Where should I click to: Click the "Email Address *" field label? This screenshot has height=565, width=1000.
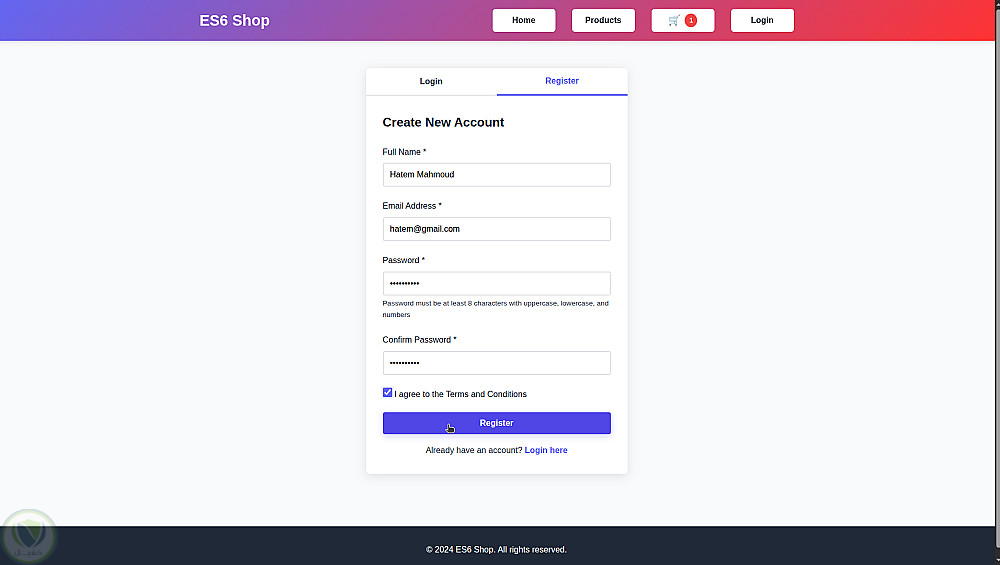411,206
